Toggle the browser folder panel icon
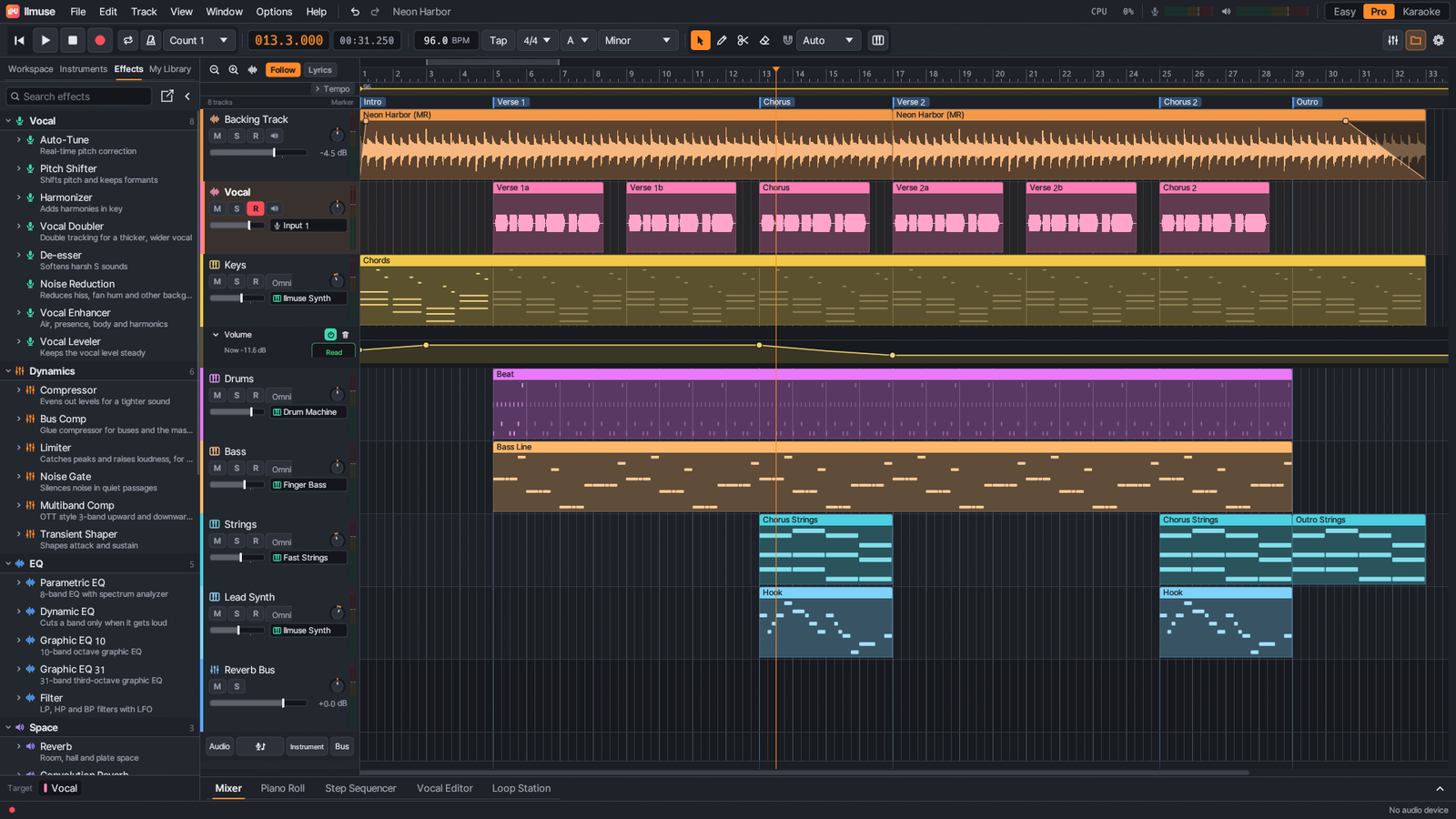1456x819 pixels. tap(1416, 40)
